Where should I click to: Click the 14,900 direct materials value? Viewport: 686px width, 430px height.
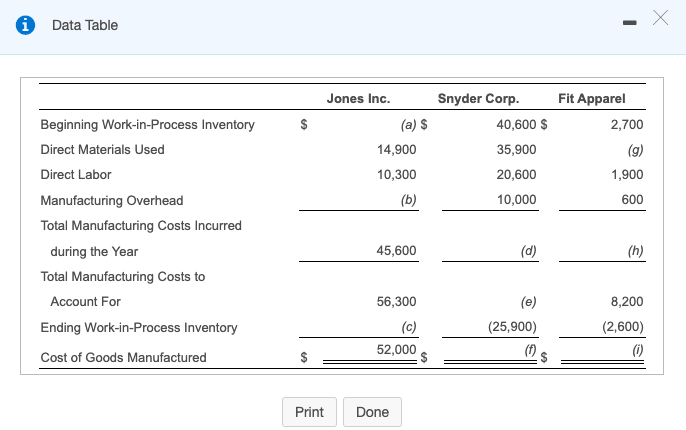396,150
